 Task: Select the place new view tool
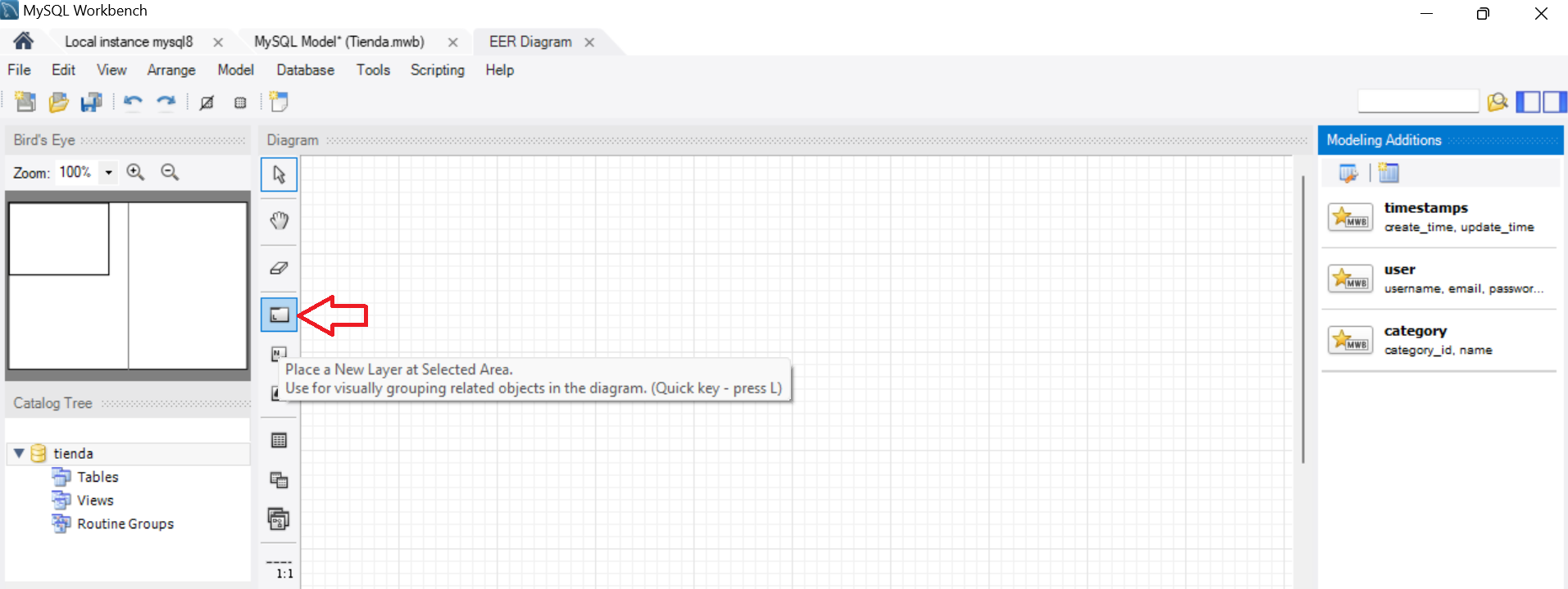pyautogui.click(x=279, y=480)
